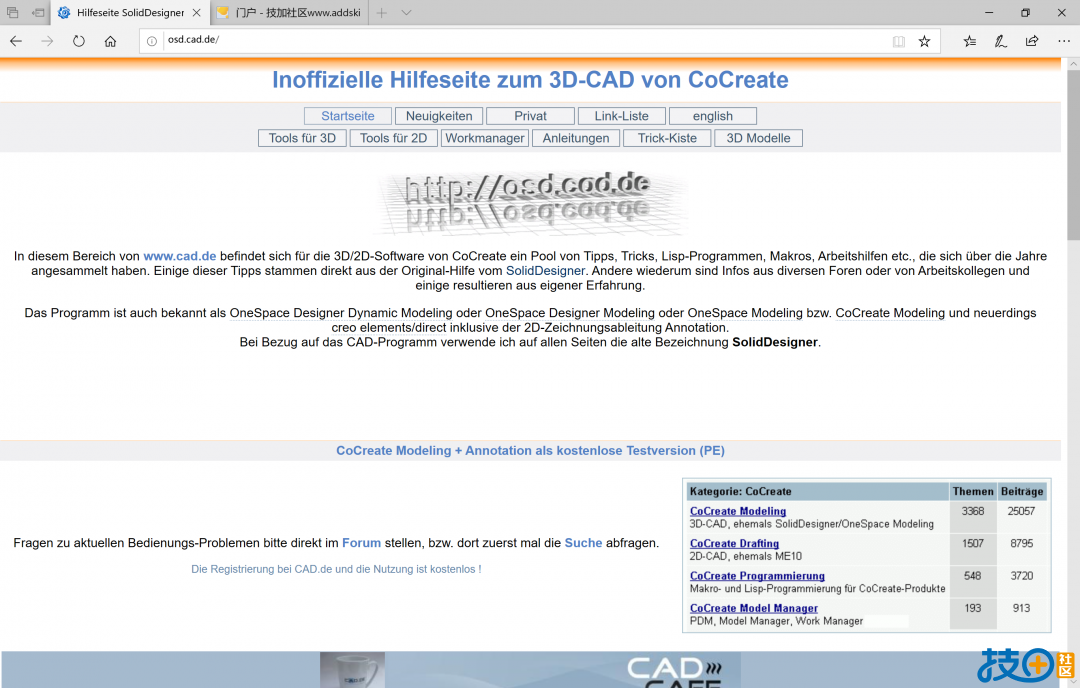Click the Themen count 1507
1080x688 pixels.
[x=973, y=543]
